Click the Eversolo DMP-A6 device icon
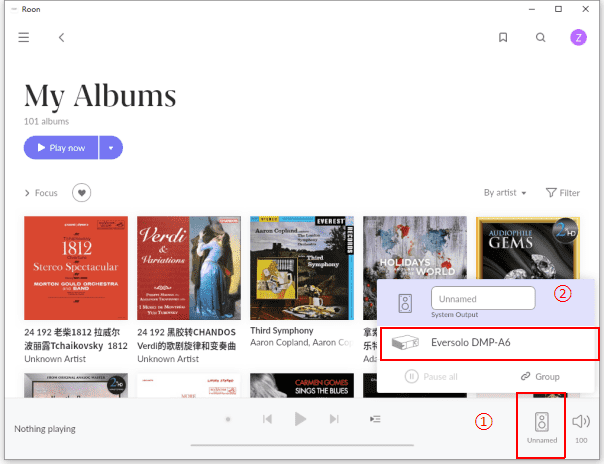This screenshot has width=605, height=464. [x=405, y=343]
